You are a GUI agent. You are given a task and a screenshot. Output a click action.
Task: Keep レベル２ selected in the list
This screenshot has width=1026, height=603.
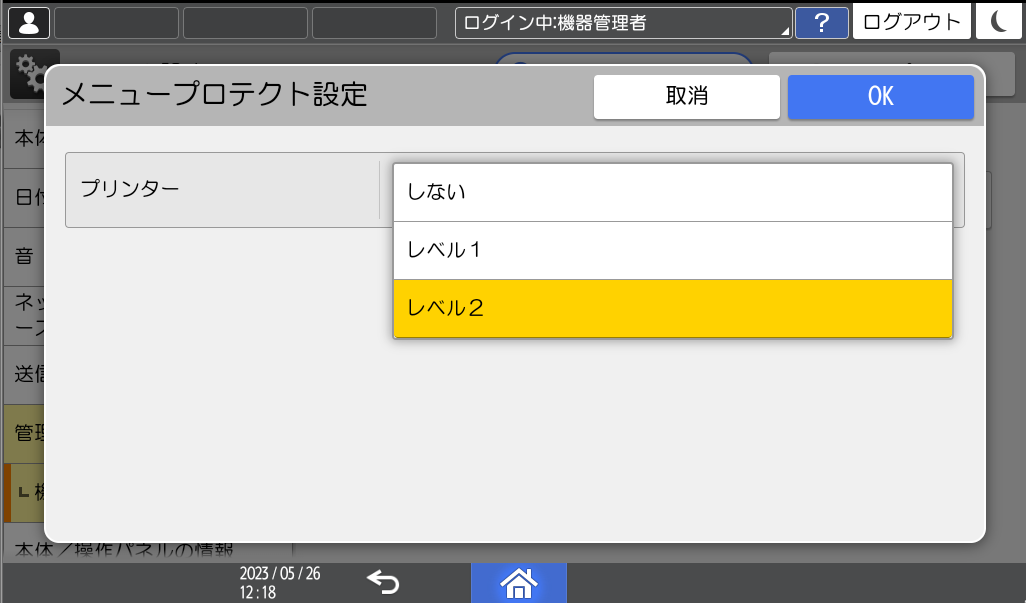click(672, 309)
